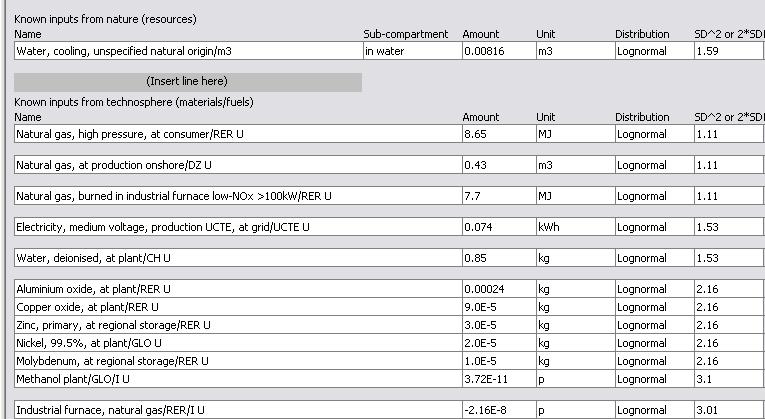Click the 8.65 amount for natural gas

click(x=496, y=134)
